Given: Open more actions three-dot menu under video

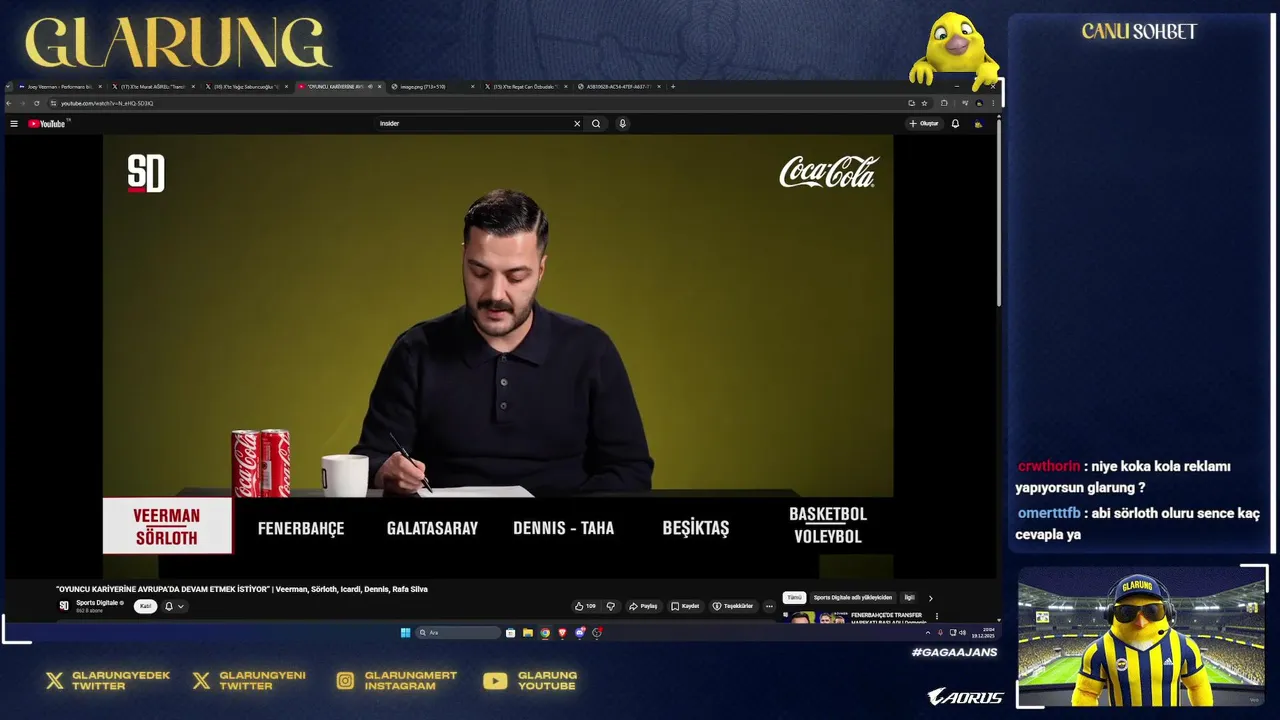Looking at the screenshot, I should (769, 606).
